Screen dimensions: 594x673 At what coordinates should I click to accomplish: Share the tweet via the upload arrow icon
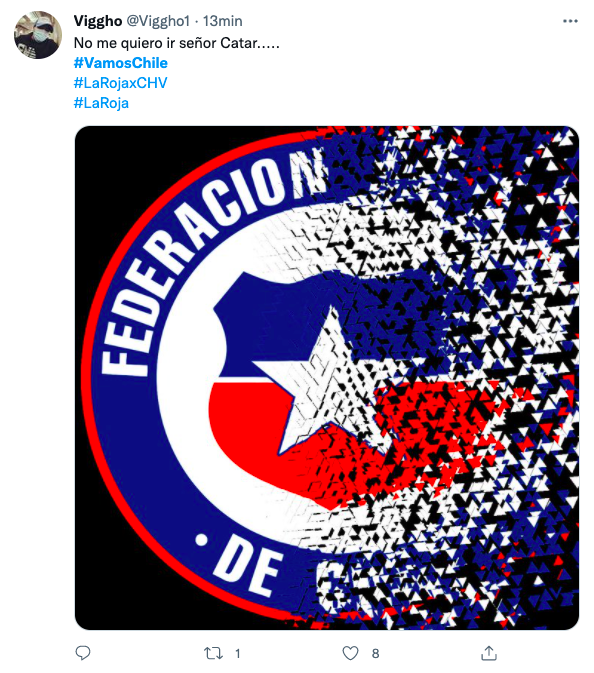pyautogui.click(x=489, y=653)
